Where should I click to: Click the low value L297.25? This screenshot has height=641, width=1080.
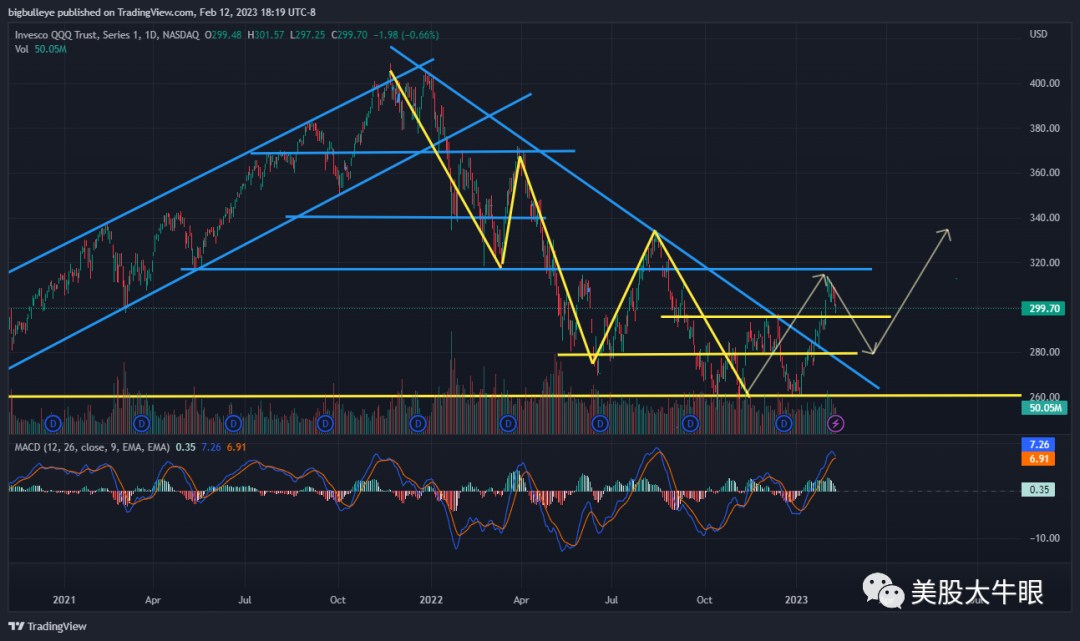tap(307, 34)
